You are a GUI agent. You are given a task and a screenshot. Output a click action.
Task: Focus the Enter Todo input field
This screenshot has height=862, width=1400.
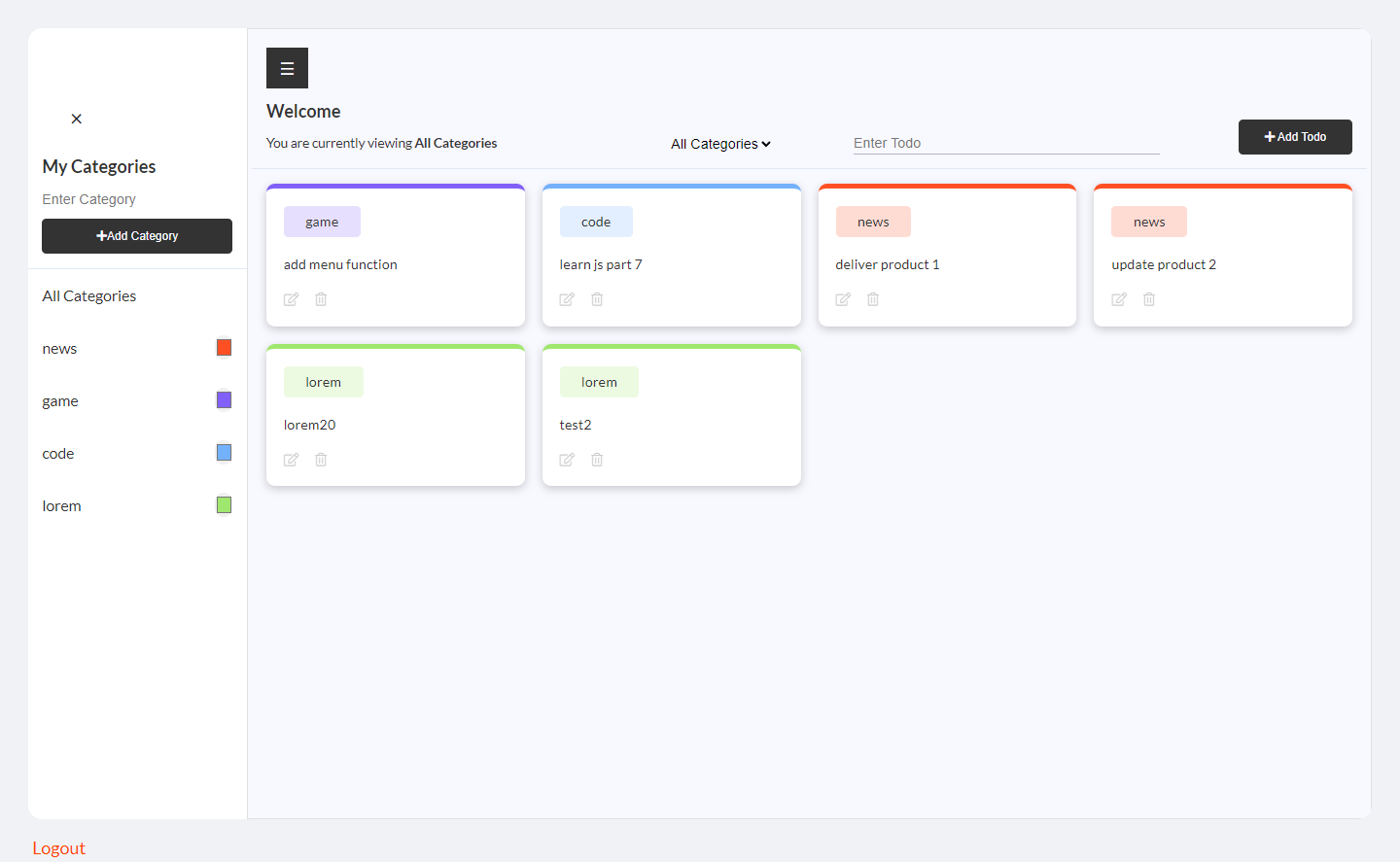tap(1005, 143)
